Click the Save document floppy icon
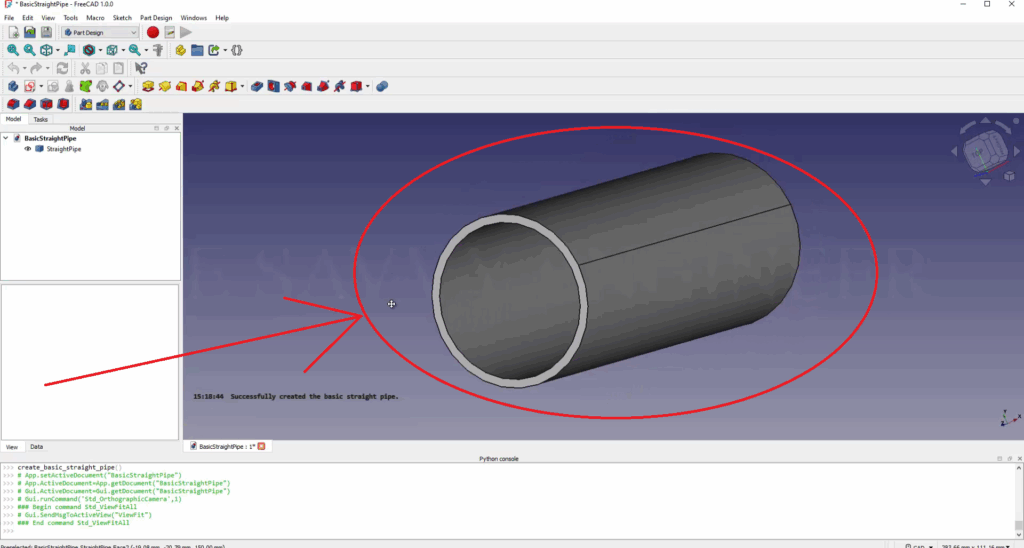 pos(46,32)
